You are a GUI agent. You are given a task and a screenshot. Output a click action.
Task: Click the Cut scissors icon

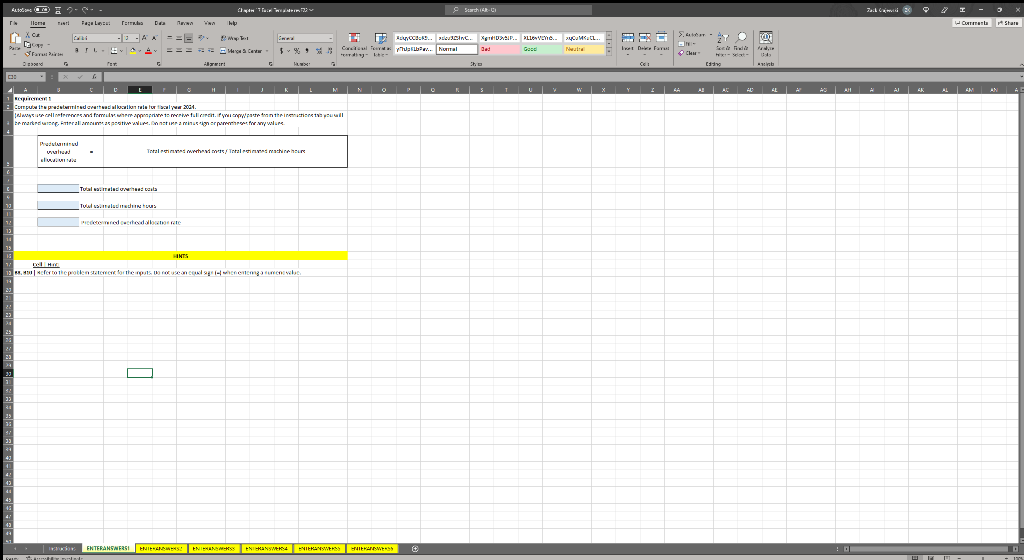(x=27, y=35)
